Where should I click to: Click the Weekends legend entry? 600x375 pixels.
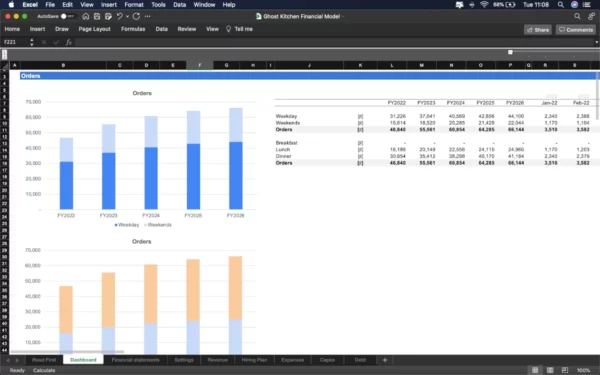[x=158, y=225]
